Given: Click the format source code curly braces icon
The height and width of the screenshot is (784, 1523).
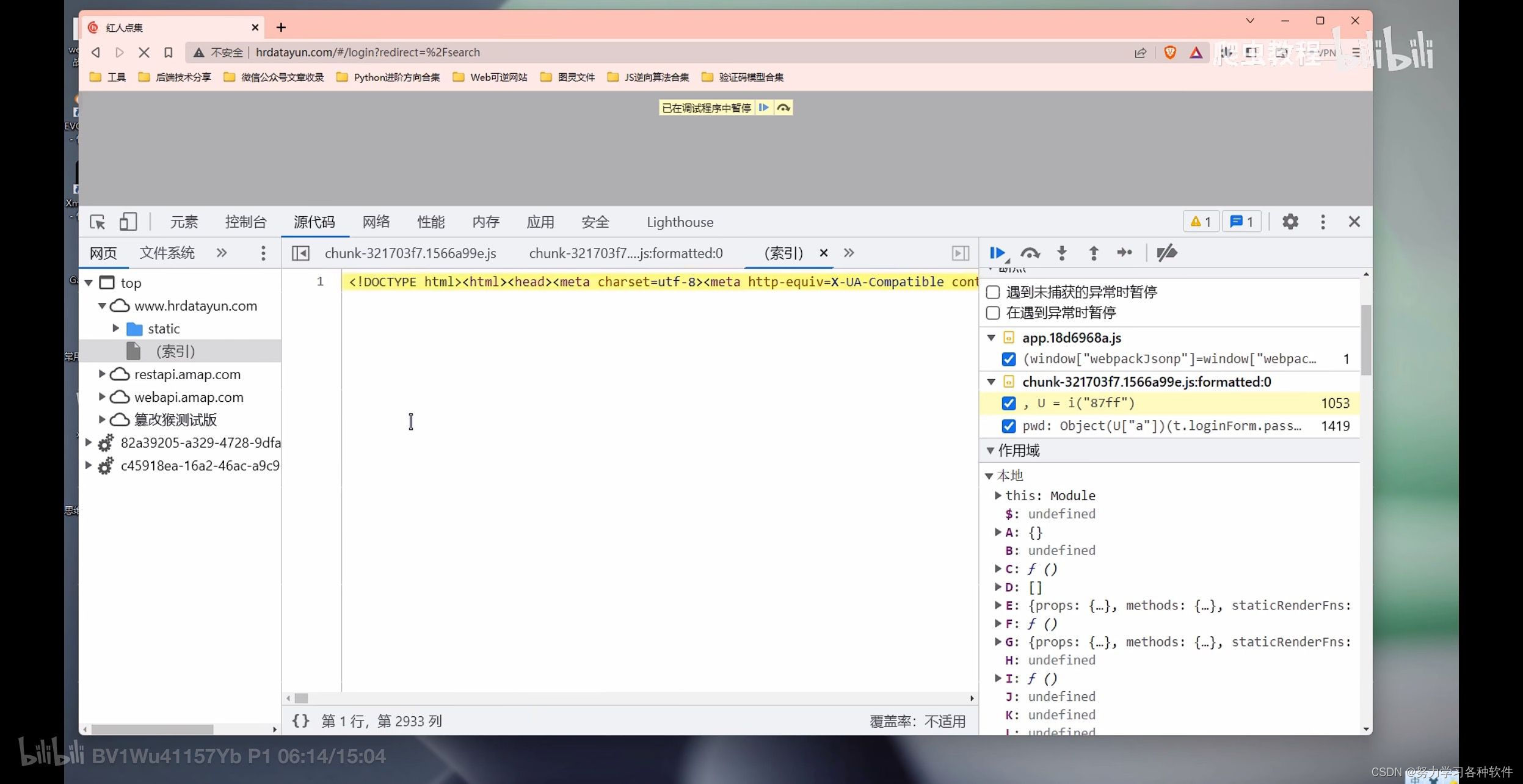Looking at the screenshot, I should pos(299,720).
